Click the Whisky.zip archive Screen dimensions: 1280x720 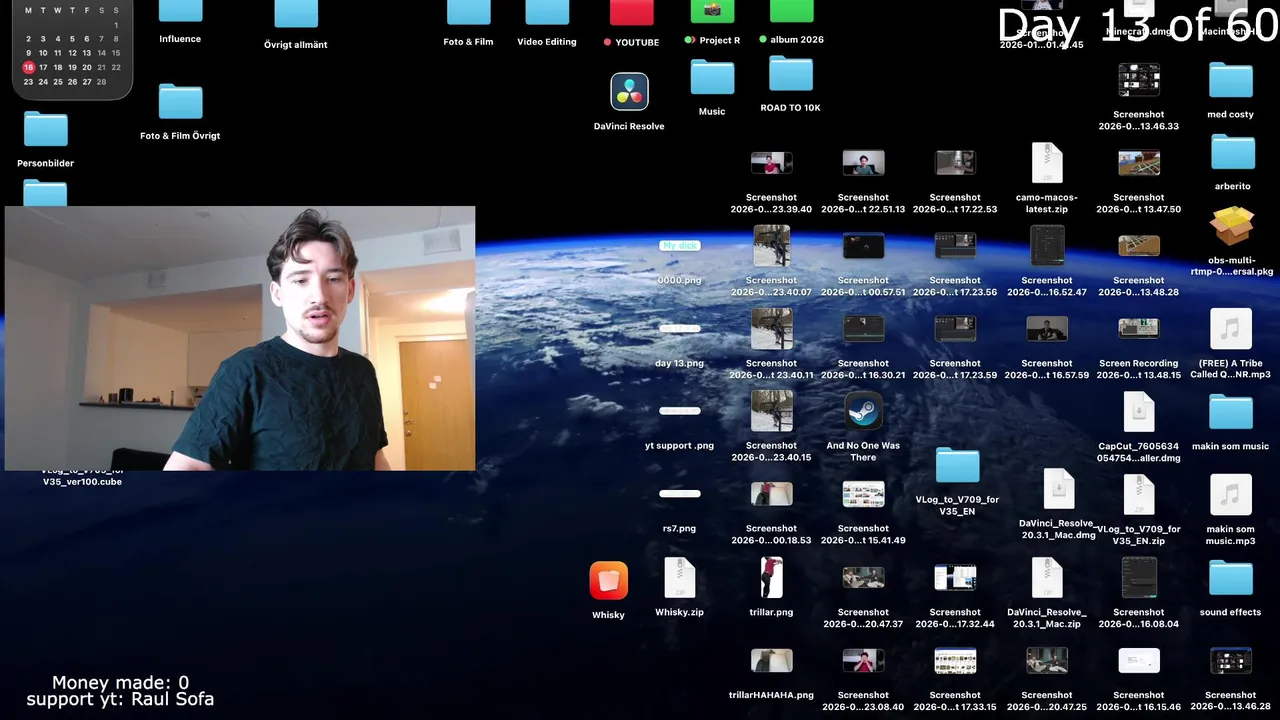pyautogui.click(x=680, y=578)
